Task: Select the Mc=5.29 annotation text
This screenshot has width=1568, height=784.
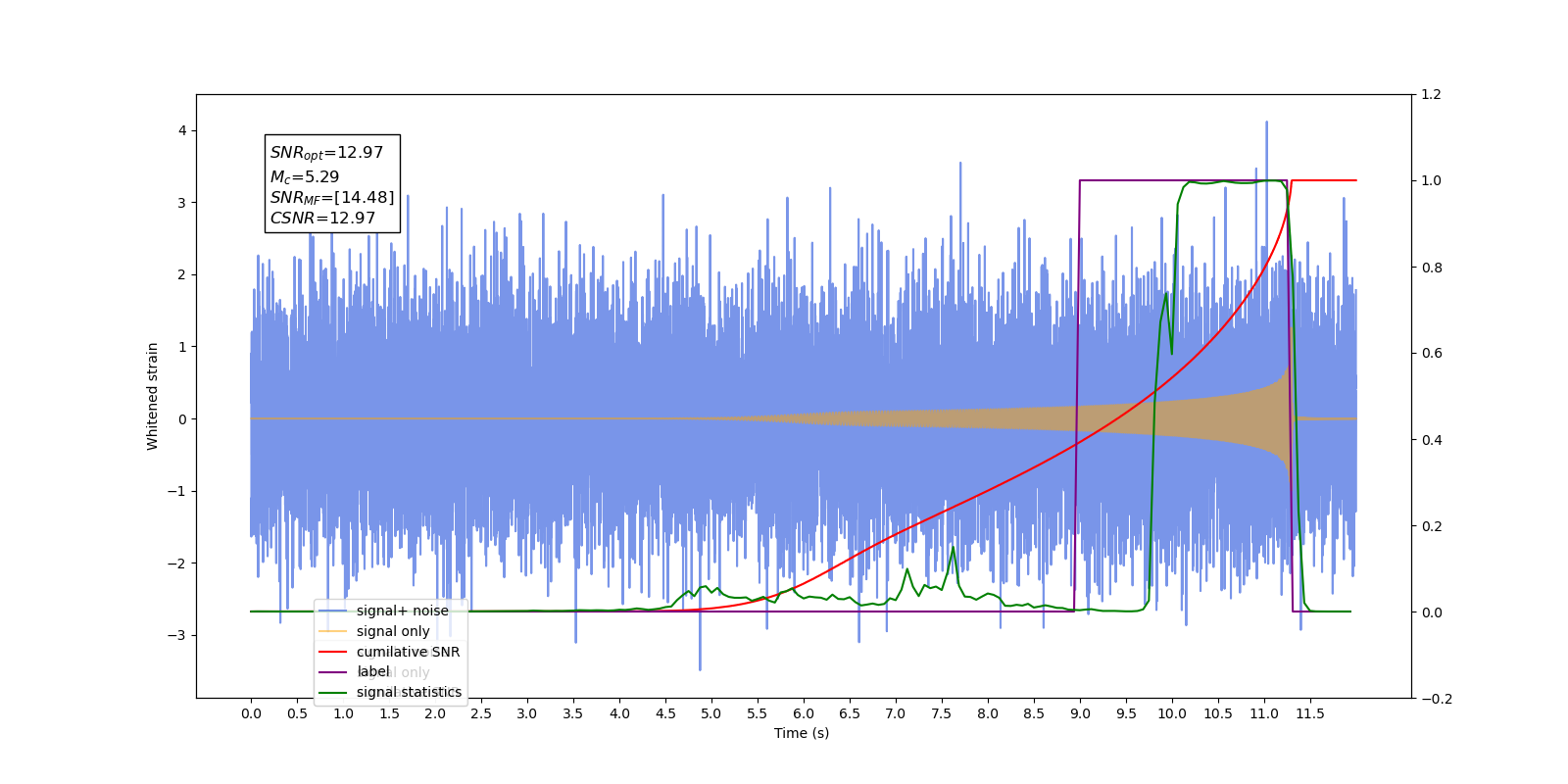Action: click(x=305, y=176)
